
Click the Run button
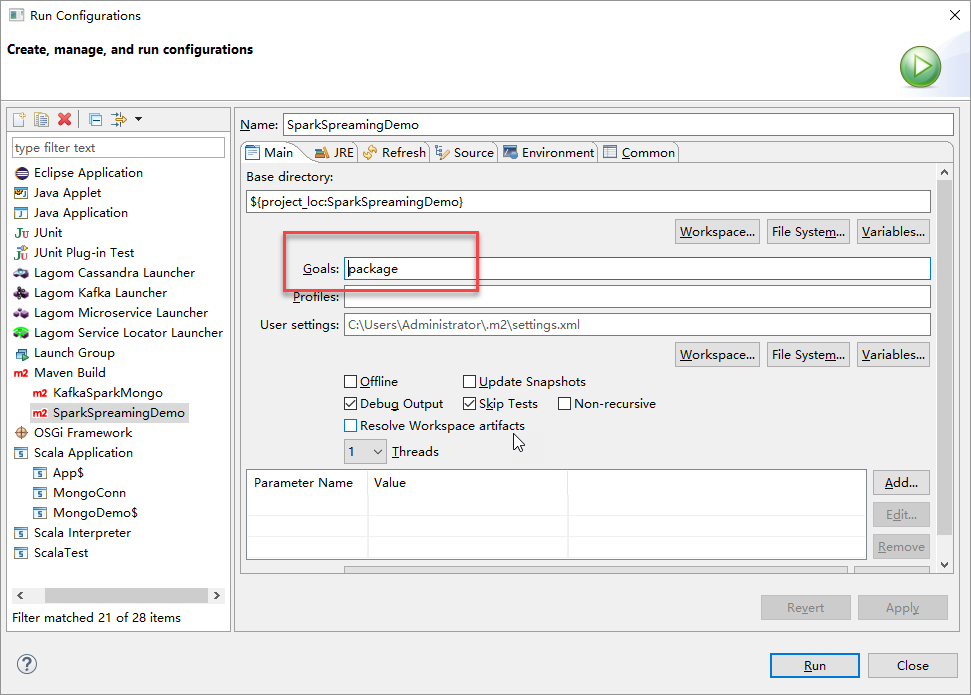pos(814,665)
